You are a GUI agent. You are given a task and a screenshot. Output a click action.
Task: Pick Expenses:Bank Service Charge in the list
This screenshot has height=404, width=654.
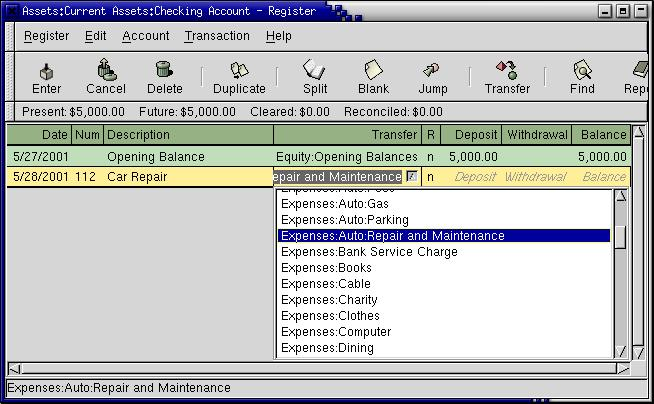[369, 252]
